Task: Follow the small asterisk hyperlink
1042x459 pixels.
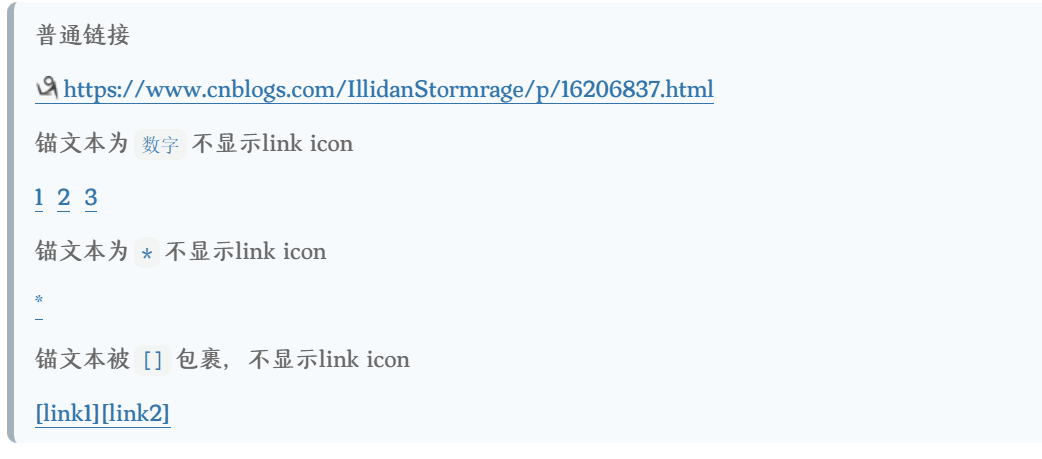Action: click(x=39, y=301)
